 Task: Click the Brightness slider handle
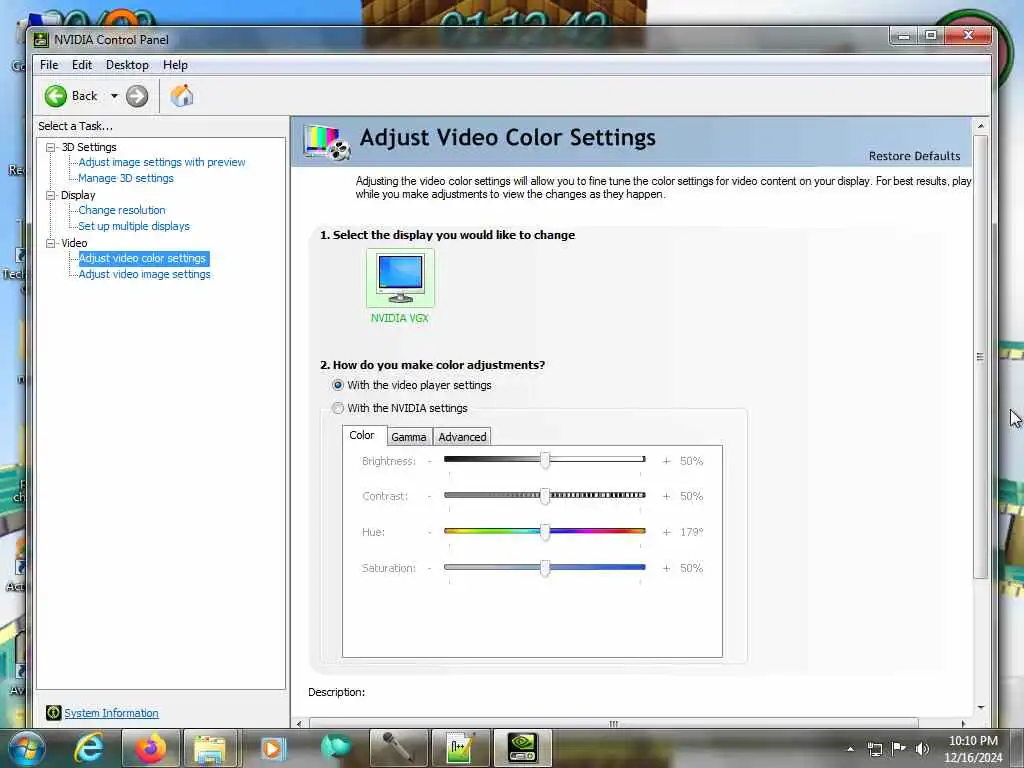pos(545,460)
